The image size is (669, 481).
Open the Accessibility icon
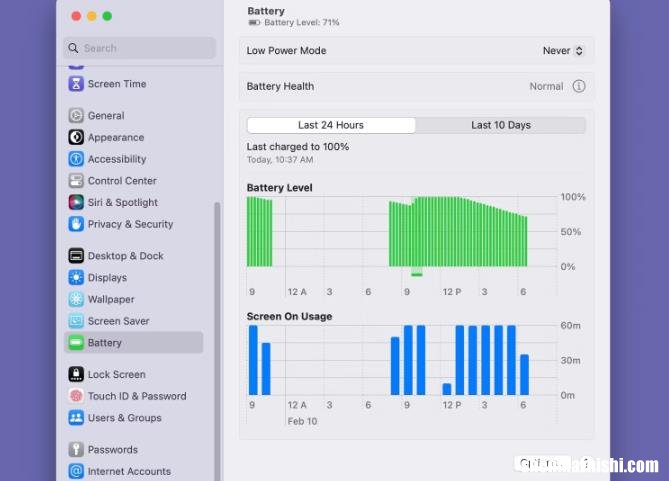click(76, 159)
